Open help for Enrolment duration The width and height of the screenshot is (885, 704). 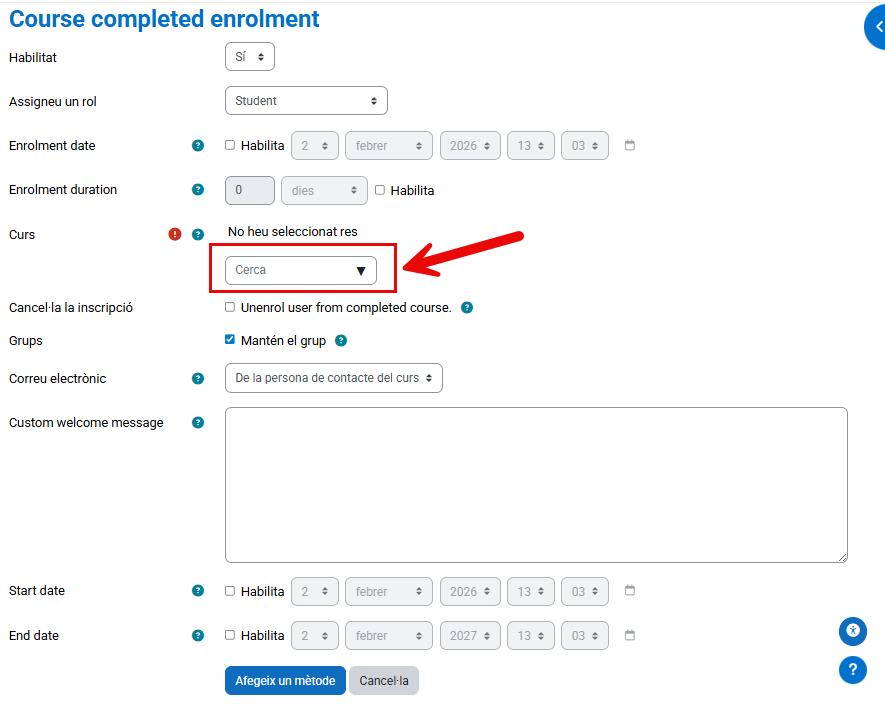(x=198, y=190)
